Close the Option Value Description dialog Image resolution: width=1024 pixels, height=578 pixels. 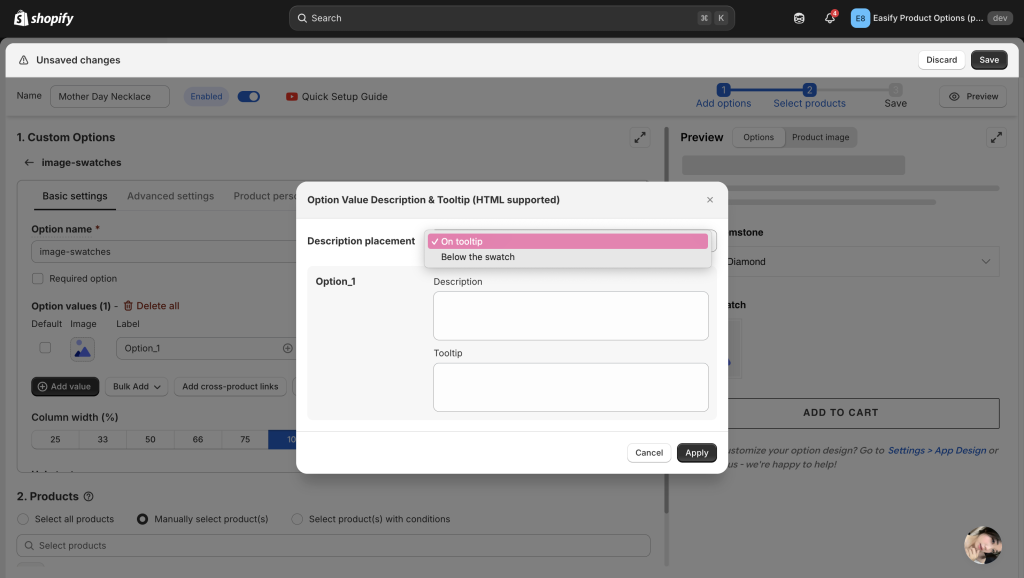pyautogui.click(x=710, y=200)
